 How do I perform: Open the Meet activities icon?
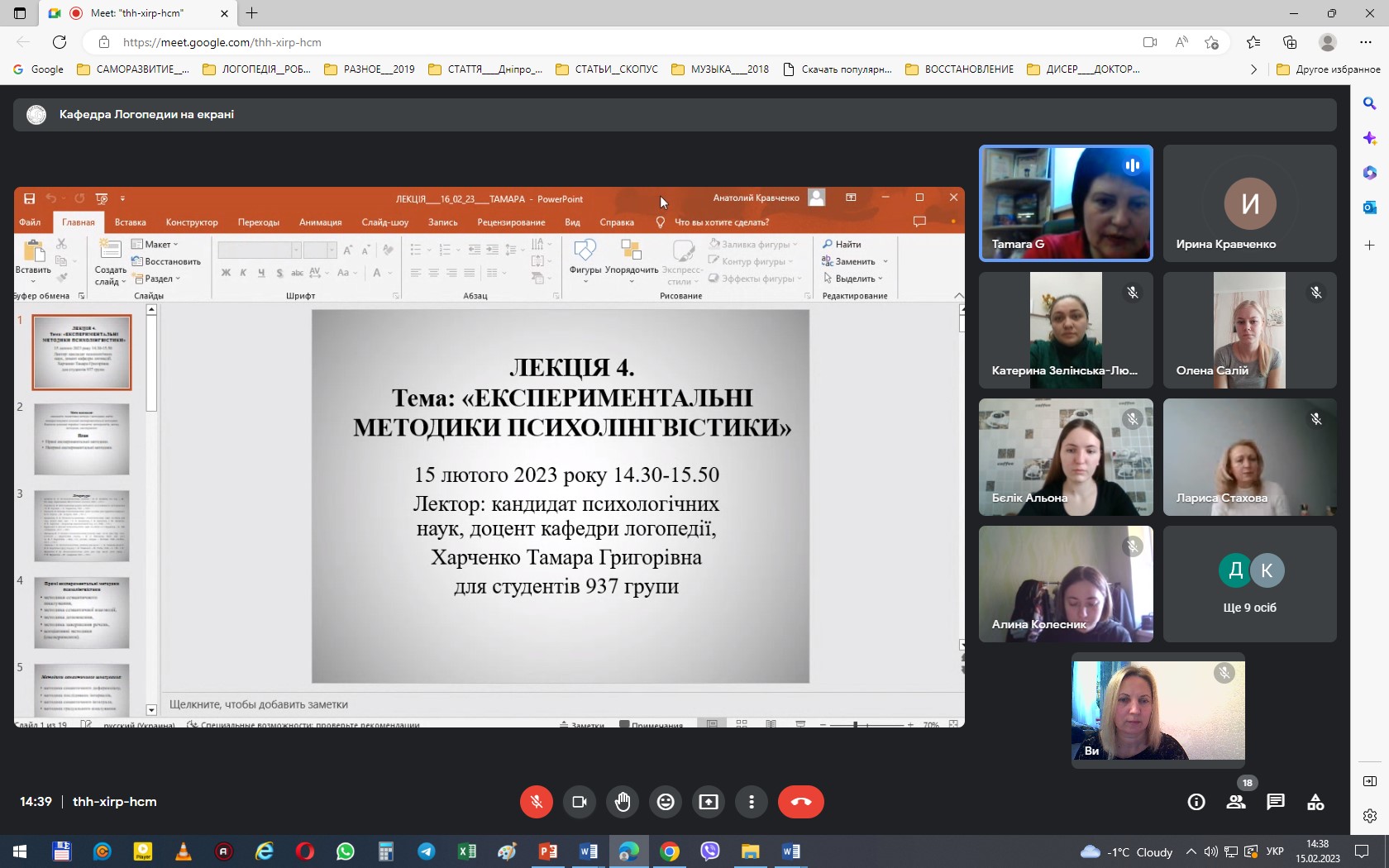(1315, 802)
